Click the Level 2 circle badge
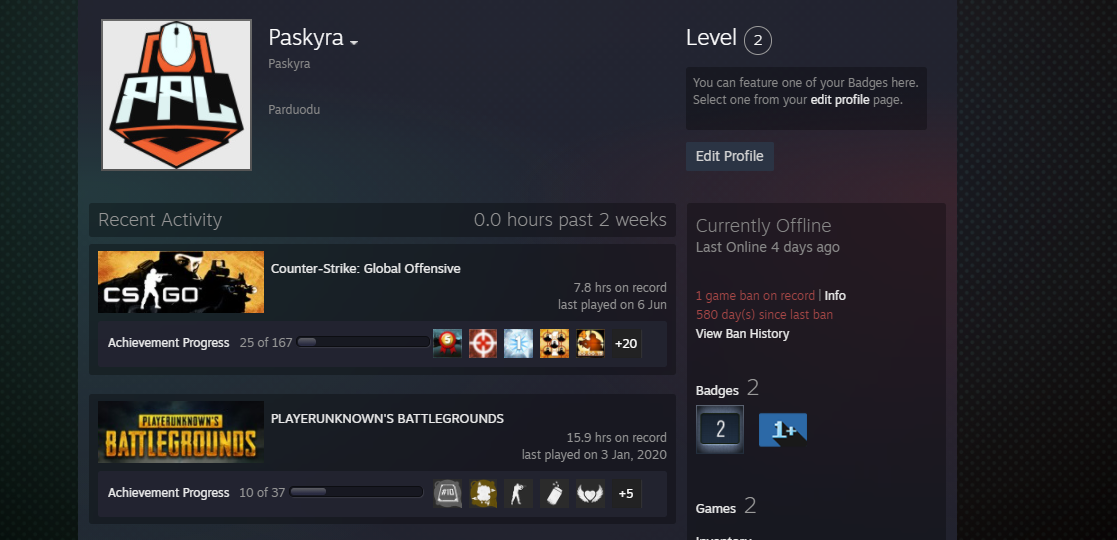This screenshot has width=1117, height=540. pyautogui.click(x=757, y=41)
